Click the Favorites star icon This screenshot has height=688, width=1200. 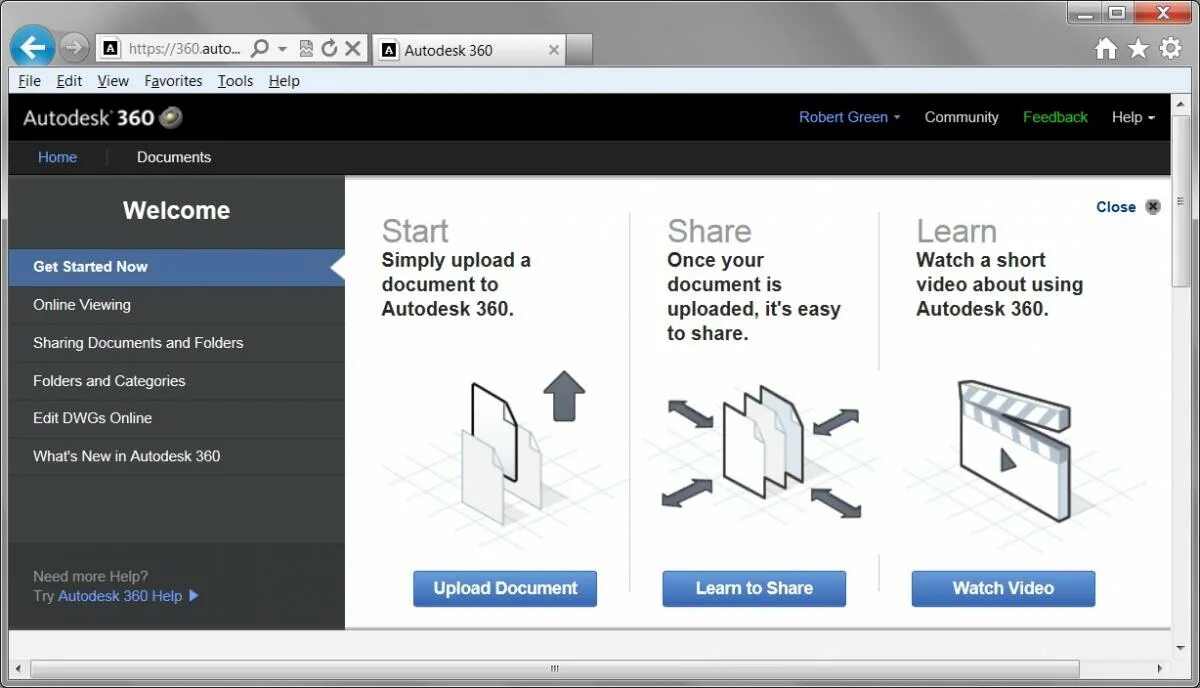(x=1138, y=49)
